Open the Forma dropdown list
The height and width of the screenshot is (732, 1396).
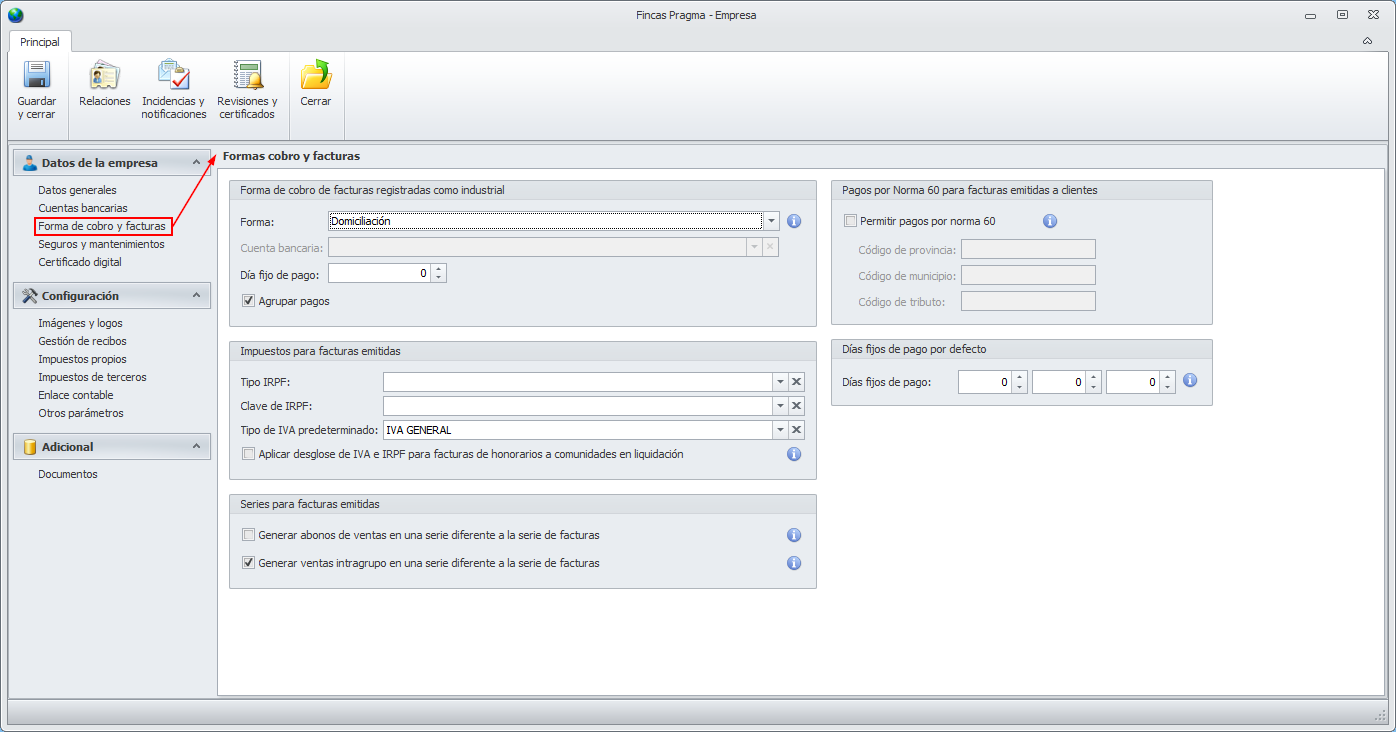771,221
